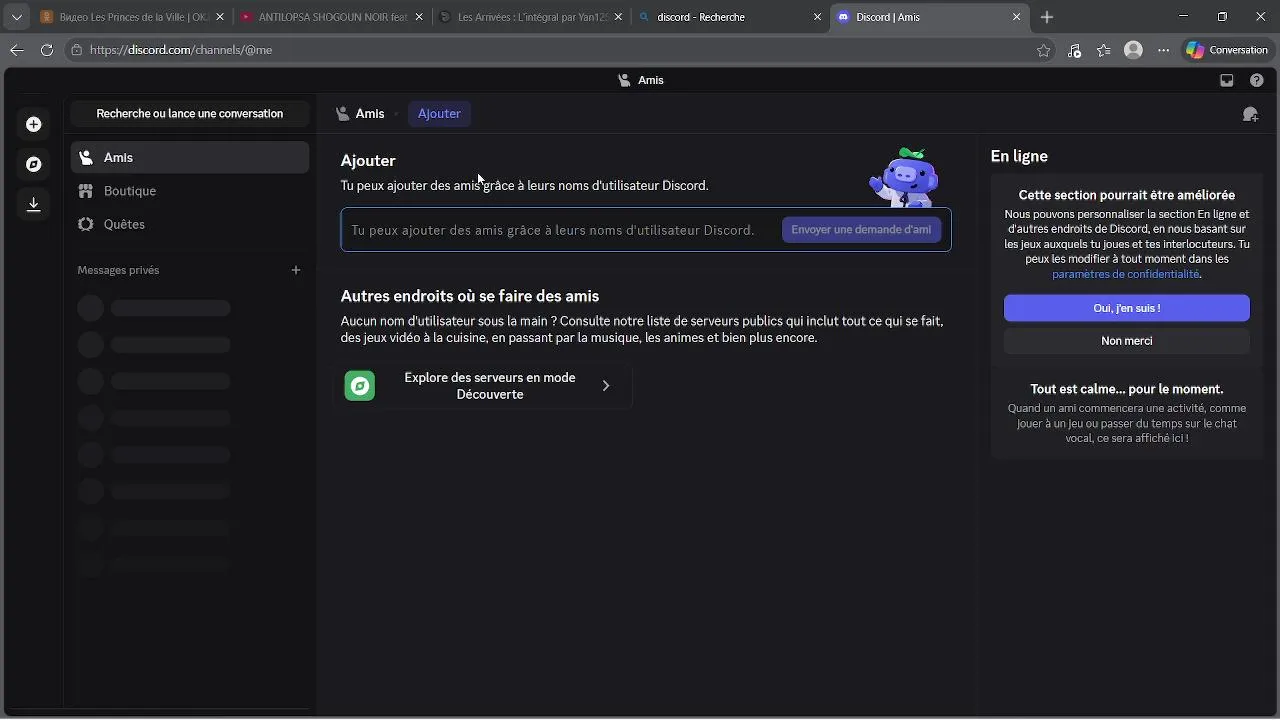Close the ANTILOPSA SHOGOUN NOIR tab
1280x720 pixels.
point(419,17)
